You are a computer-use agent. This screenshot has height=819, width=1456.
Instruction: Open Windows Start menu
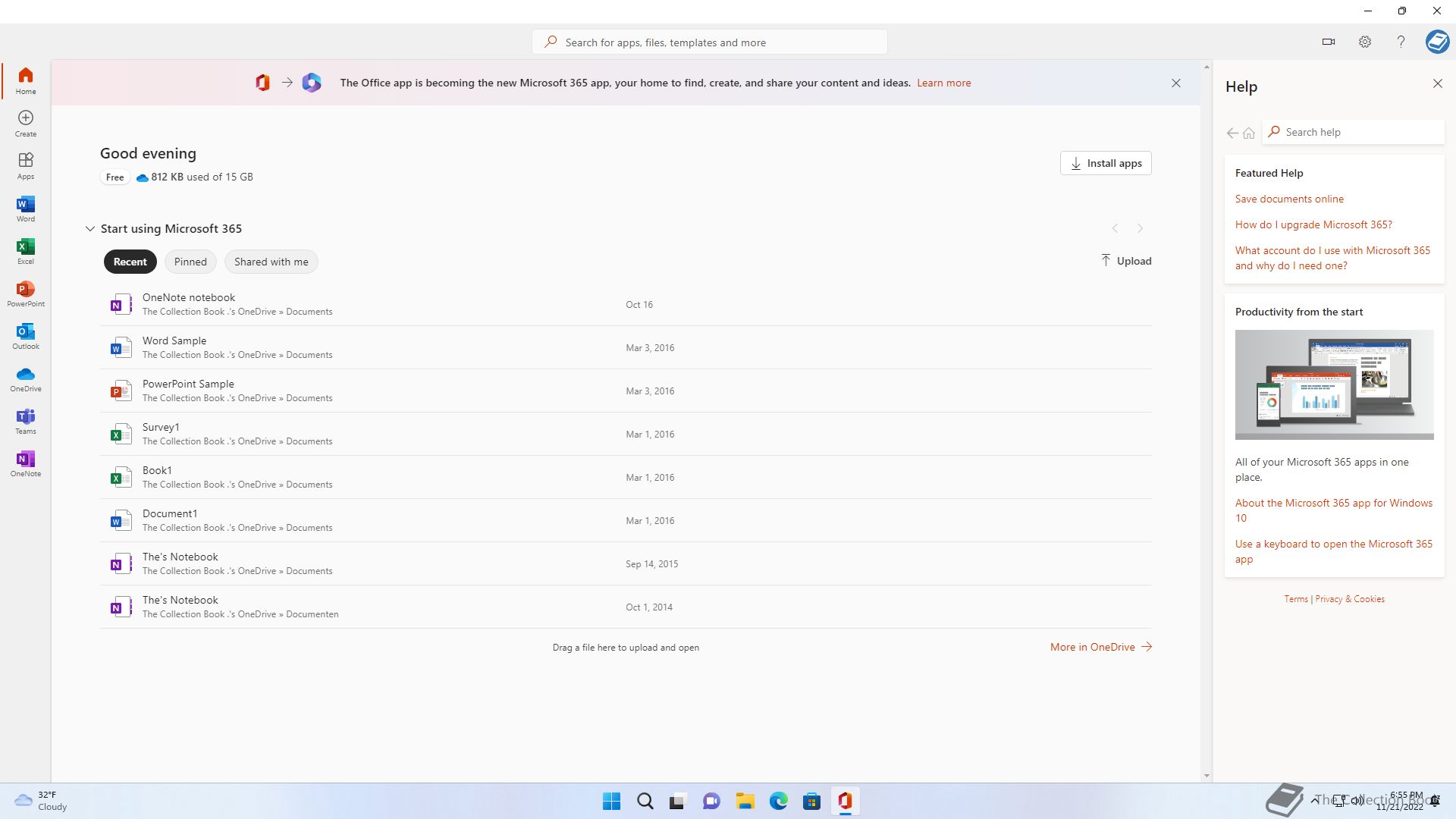point(611,801)
